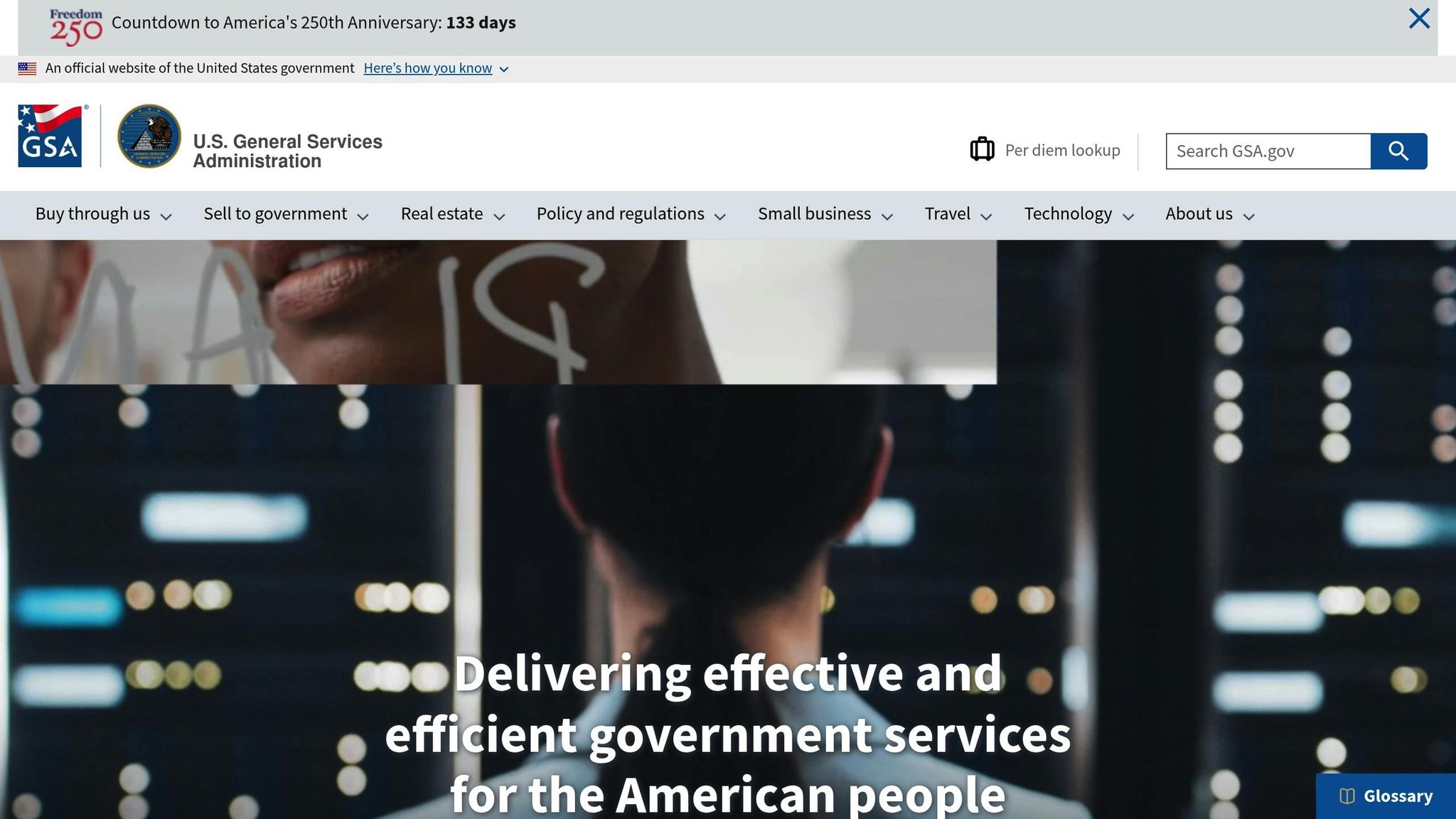1456x819 pixels.
Task: Click the US flag icon
Action: pos(27,69)
